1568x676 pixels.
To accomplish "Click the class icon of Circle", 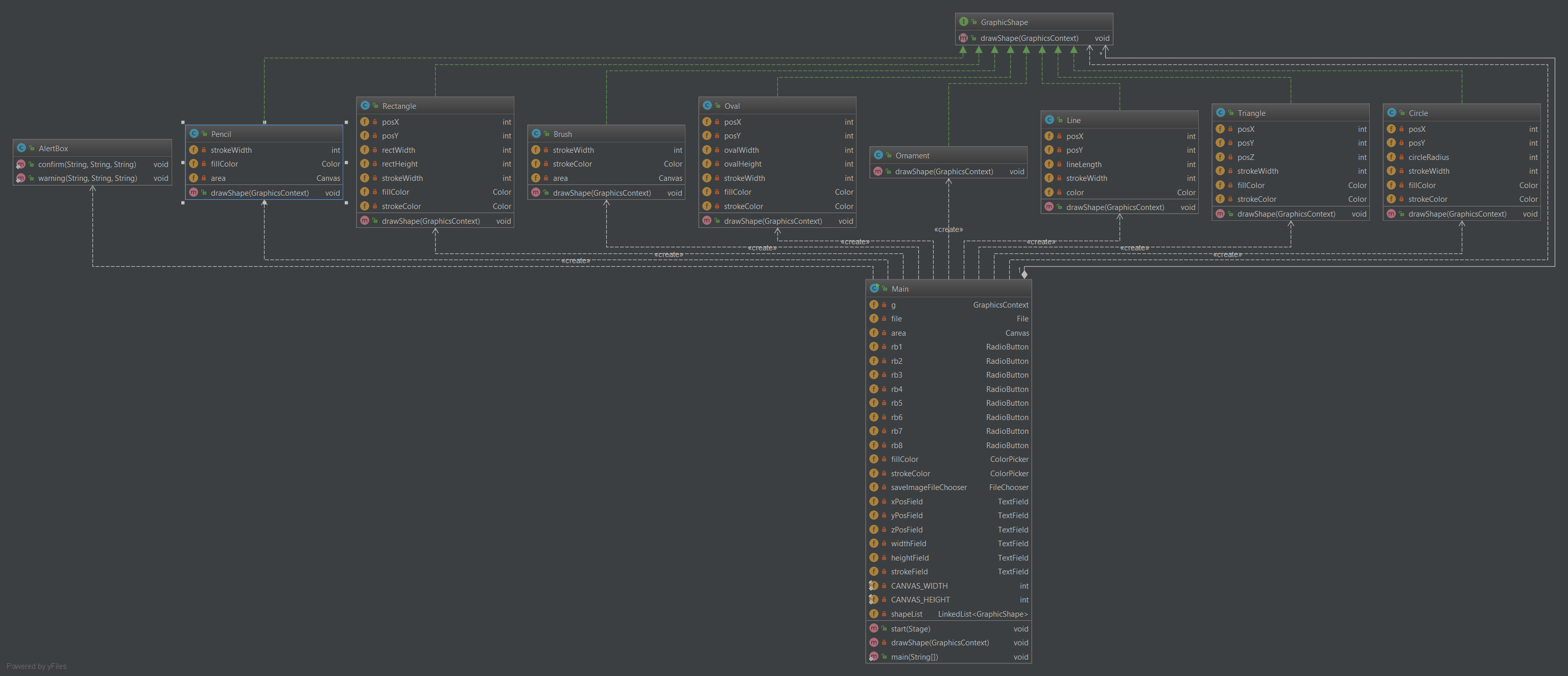I will pyautogui.click(x=1391, y=112).
